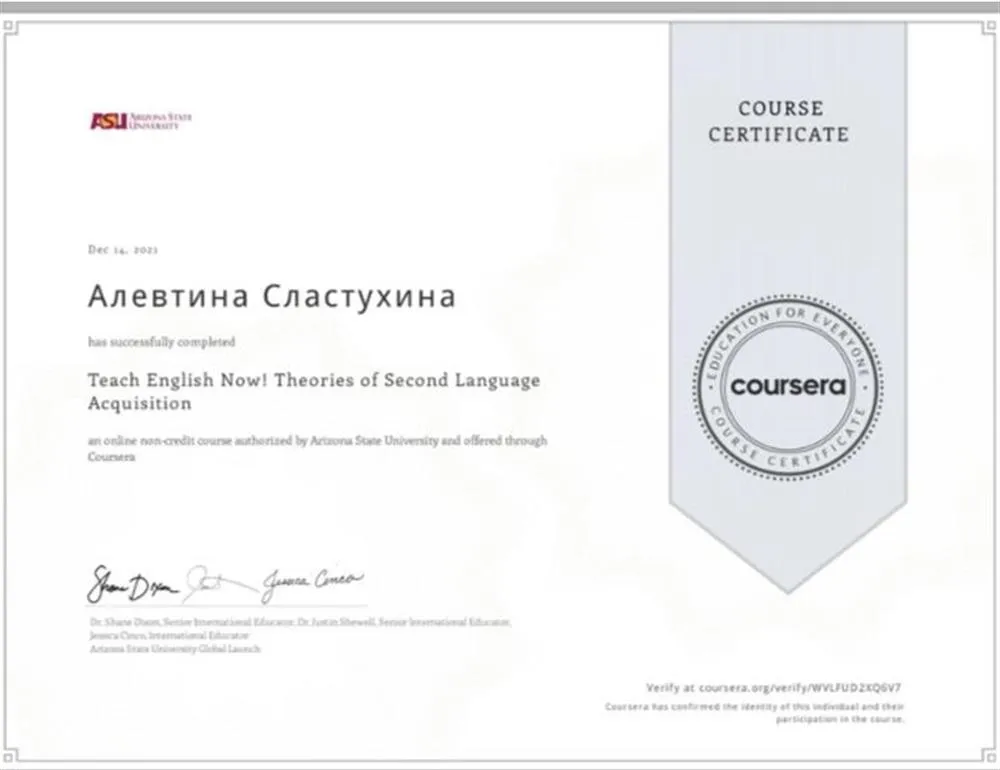Click the 'COURSE CERTIFICATE' heading text
1000x770 pixels.
[779, 121]
